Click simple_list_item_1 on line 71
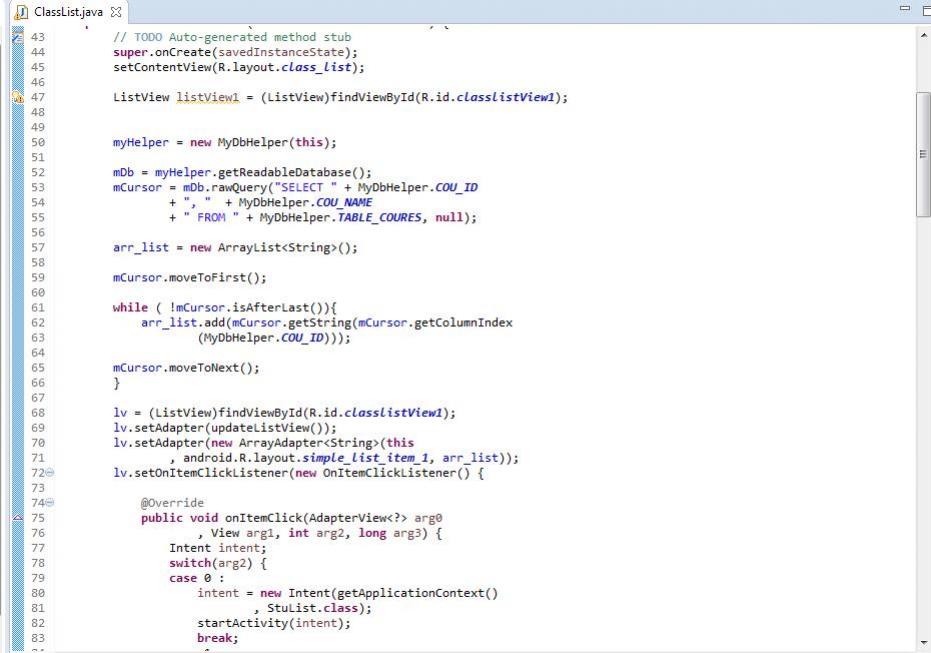This screenshot has width=931, height=653. pos(365,458)
